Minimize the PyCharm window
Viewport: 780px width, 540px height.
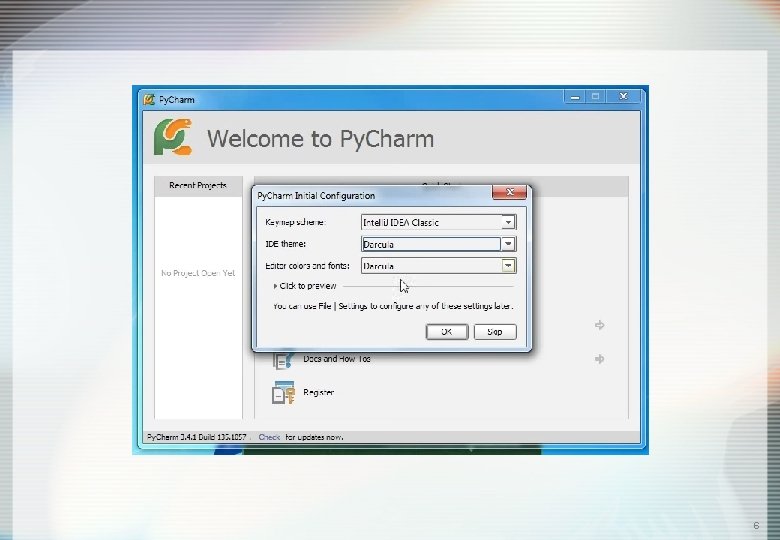tap(575, 96)
